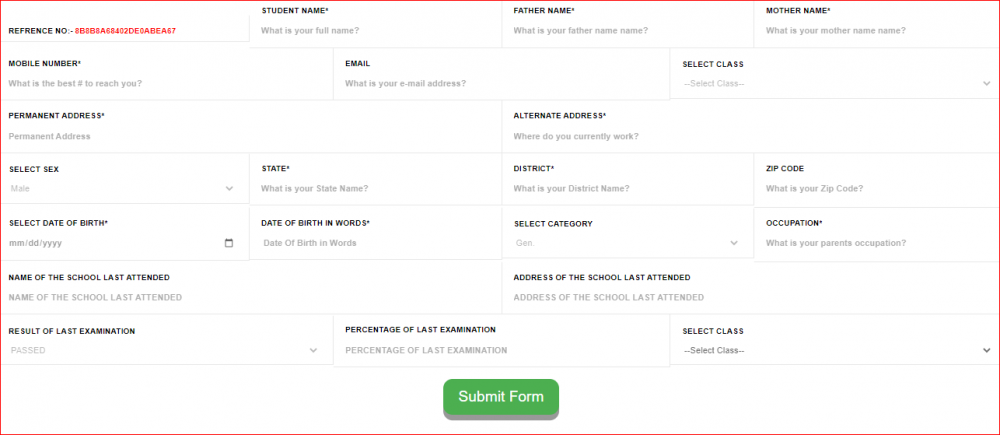Click the Permanent Address input
The height and width of the screenshot is (435, 1000).
coord(250,136)
